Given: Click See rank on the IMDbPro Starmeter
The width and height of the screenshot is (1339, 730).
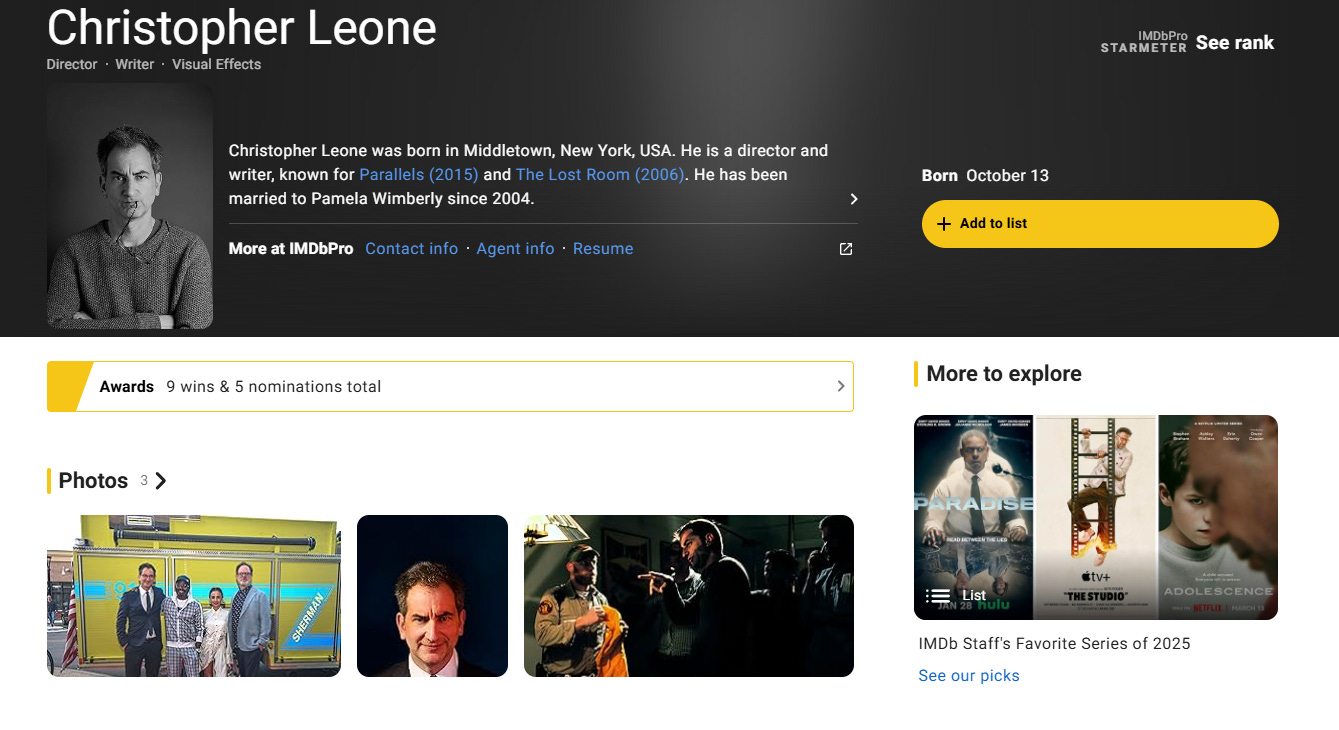Looking at the screenshot, I should pyautogui.click(x=1235, y=43).
